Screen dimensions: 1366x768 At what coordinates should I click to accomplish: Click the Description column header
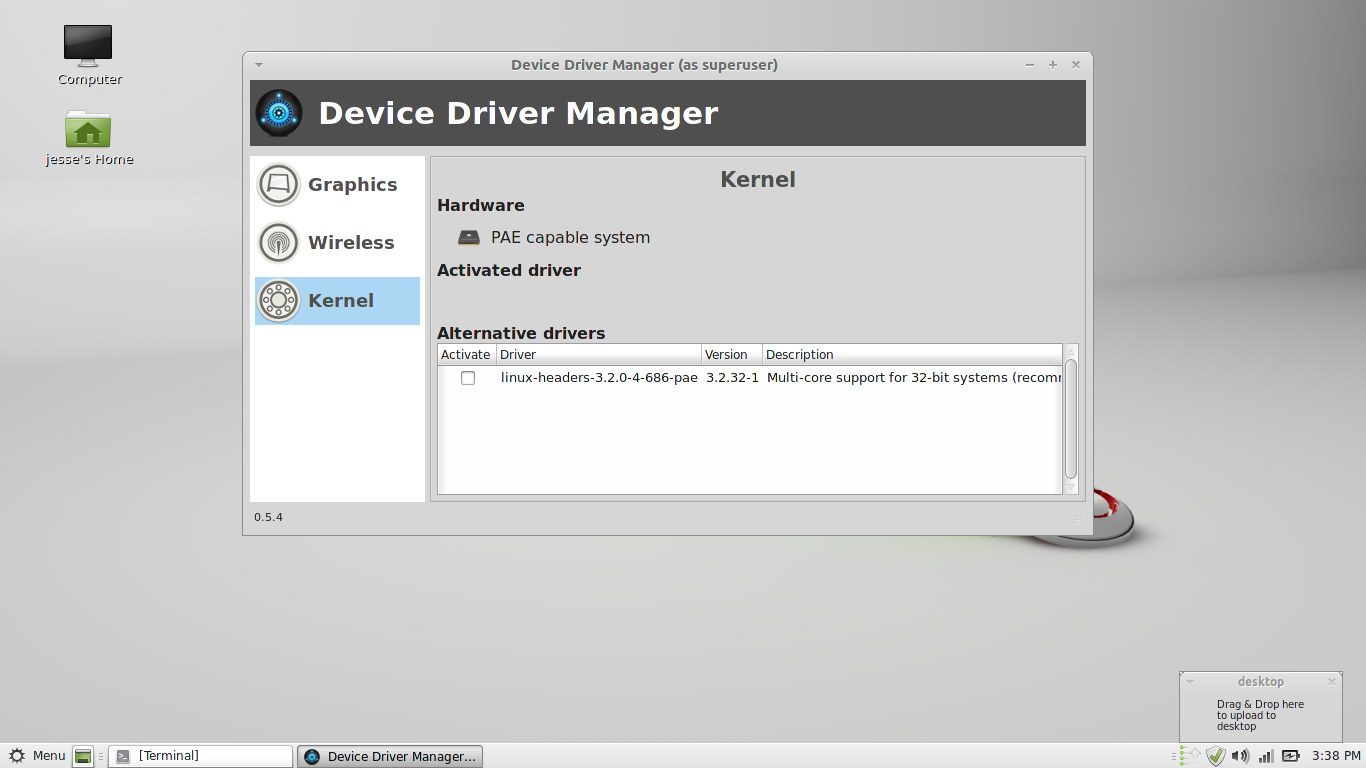coord(912,355)
